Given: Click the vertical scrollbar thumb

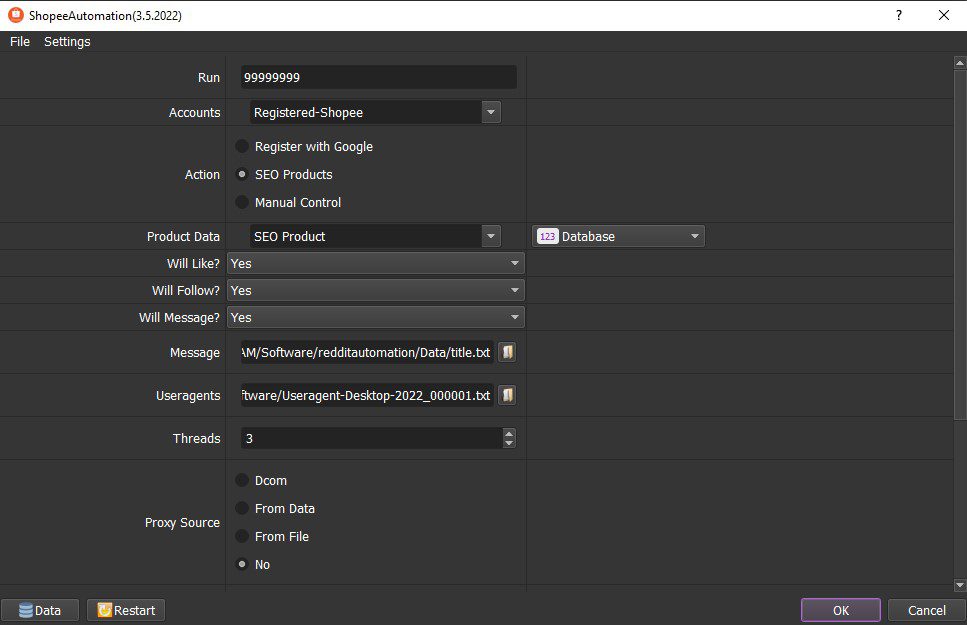Looking at the screenshot, I should click(960, 244).
